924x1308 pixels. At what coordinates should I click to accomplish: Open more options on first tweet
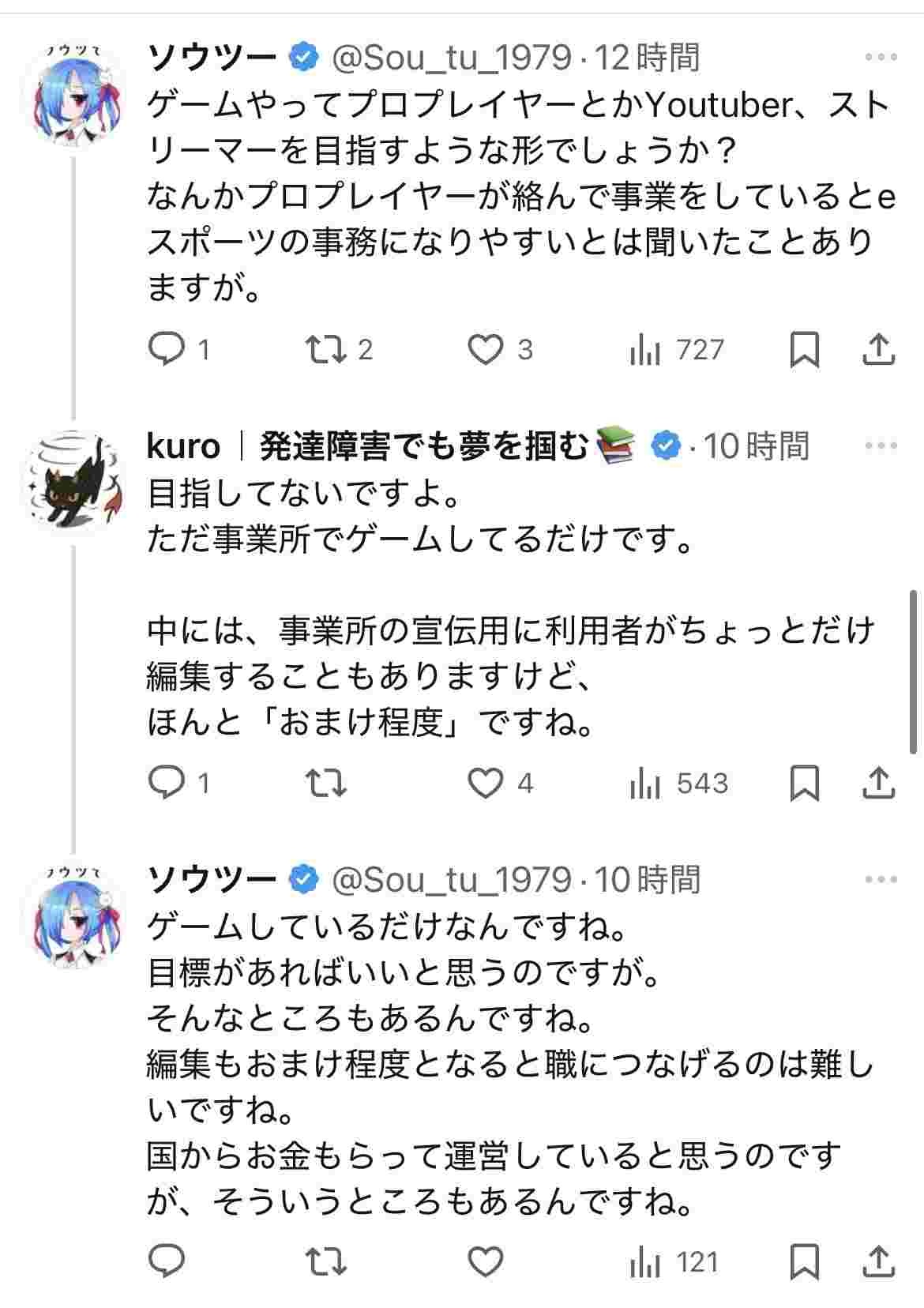tap(881, 57)
